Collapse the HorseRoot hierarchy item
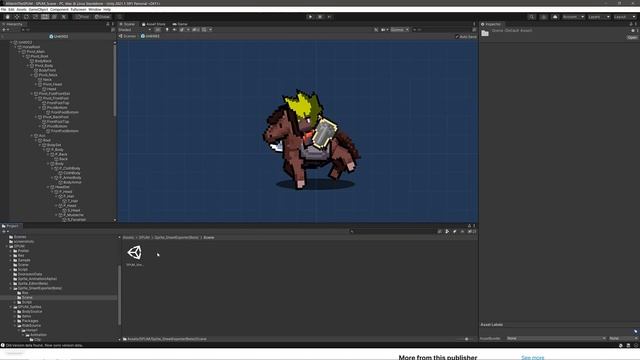640x360 pixels. tap(16, 47)
